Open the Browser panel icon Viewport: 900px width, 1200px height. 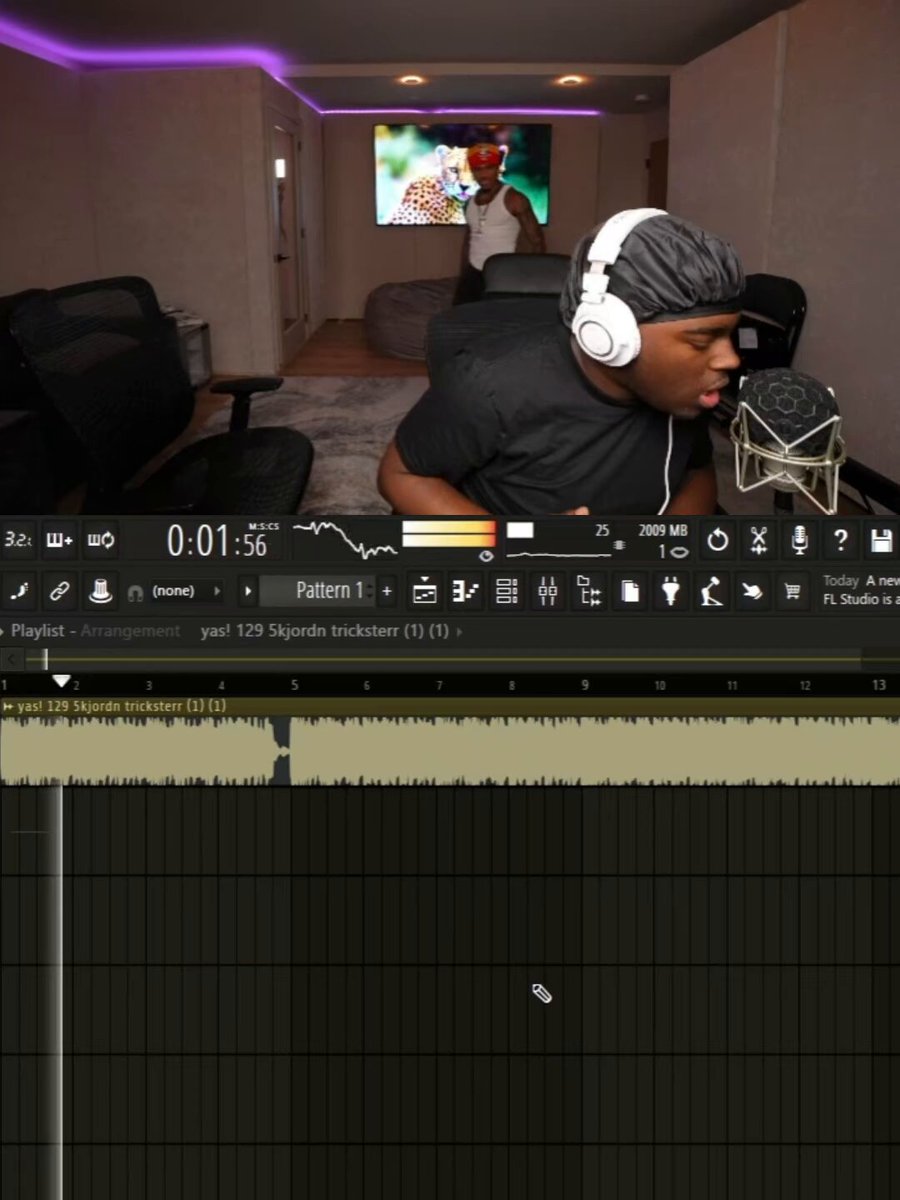(588, 591)
